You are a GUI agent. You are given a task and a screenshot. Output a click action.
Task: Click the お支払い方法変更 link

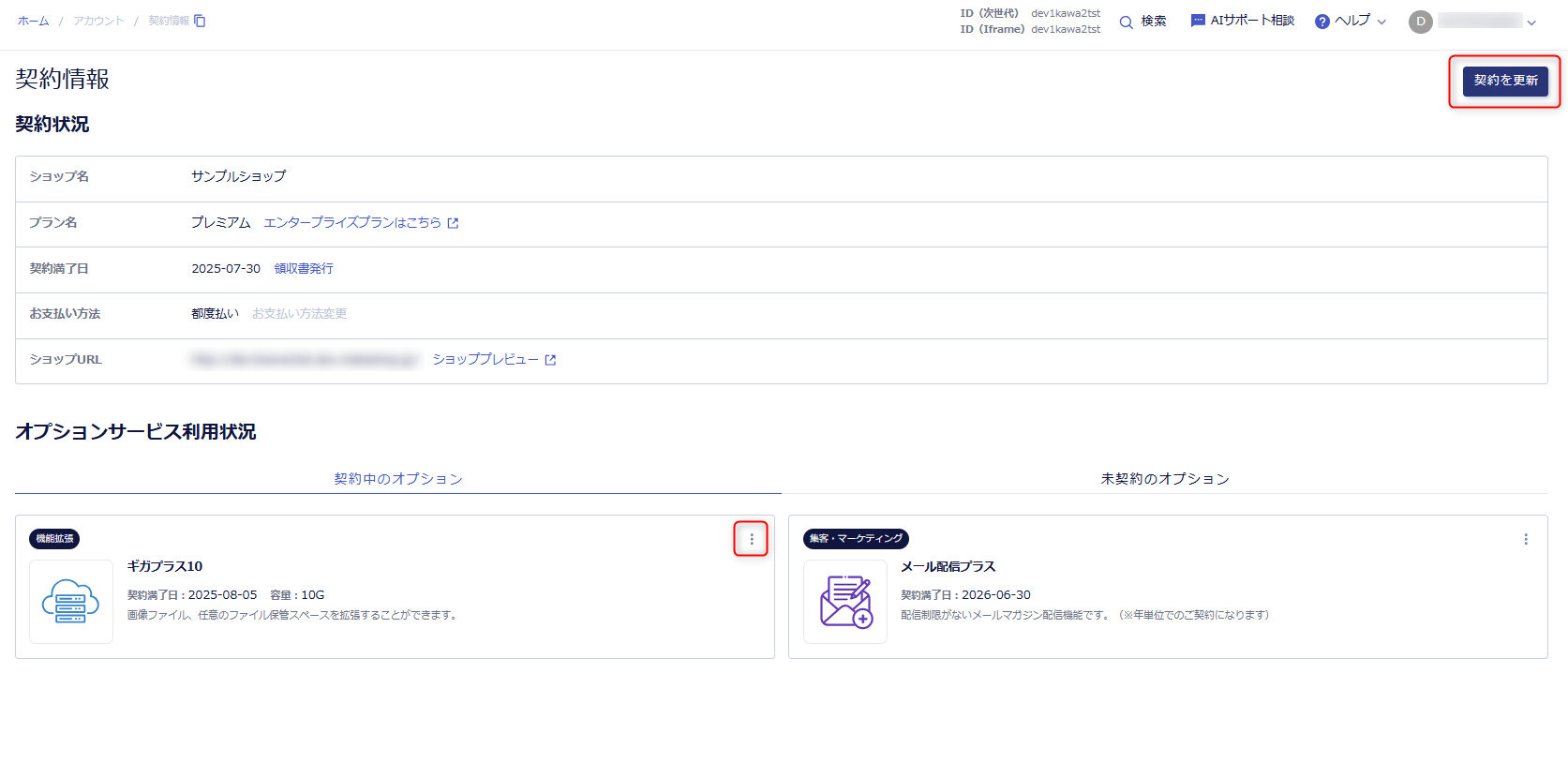(x=299, y=314)
